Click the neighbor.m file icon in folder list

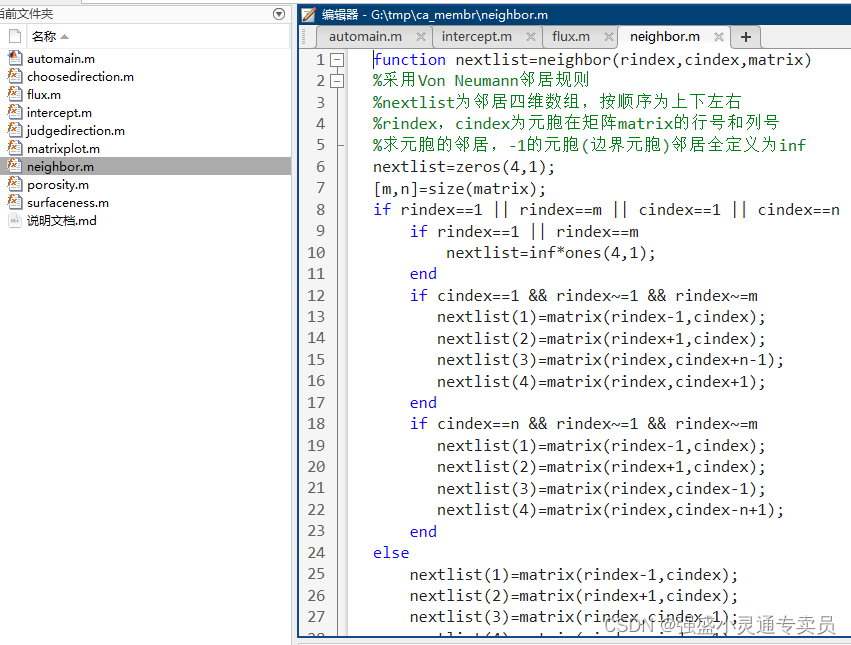click(x=15, y=165)
